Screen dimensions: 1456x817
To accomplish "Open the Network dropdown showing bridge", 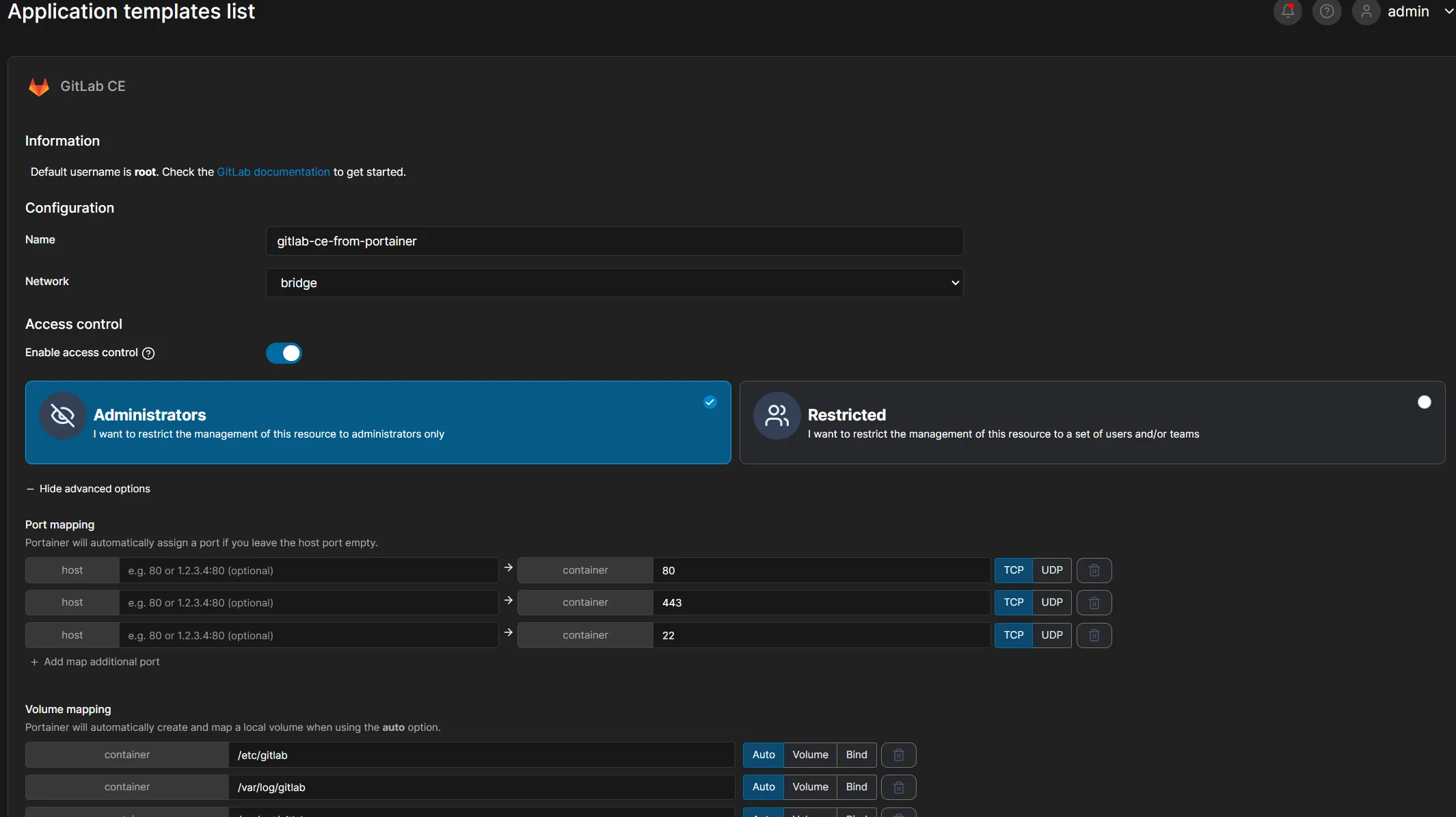I will point(614,282).
